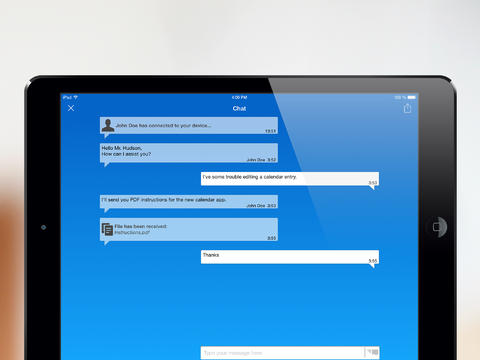Select the 'John Doe has connected' message
The image size is (480, 360).
pos(189,125)
